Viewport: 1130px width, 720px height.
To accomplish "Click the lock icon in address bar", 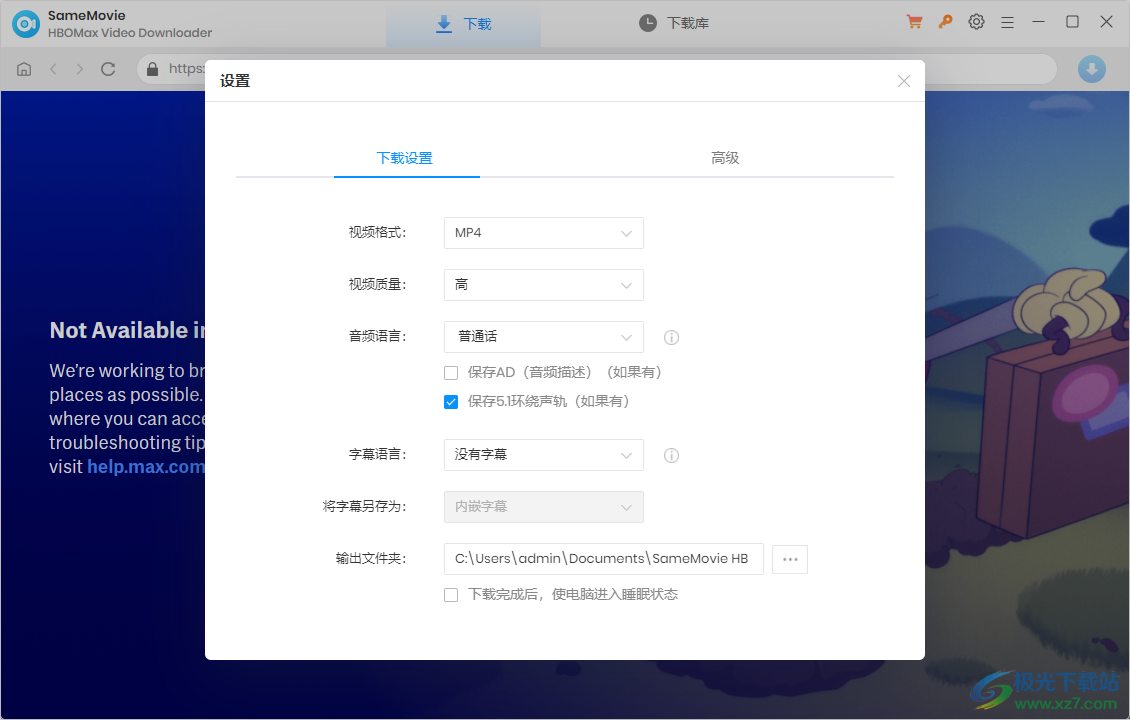I will click(152, 69).
